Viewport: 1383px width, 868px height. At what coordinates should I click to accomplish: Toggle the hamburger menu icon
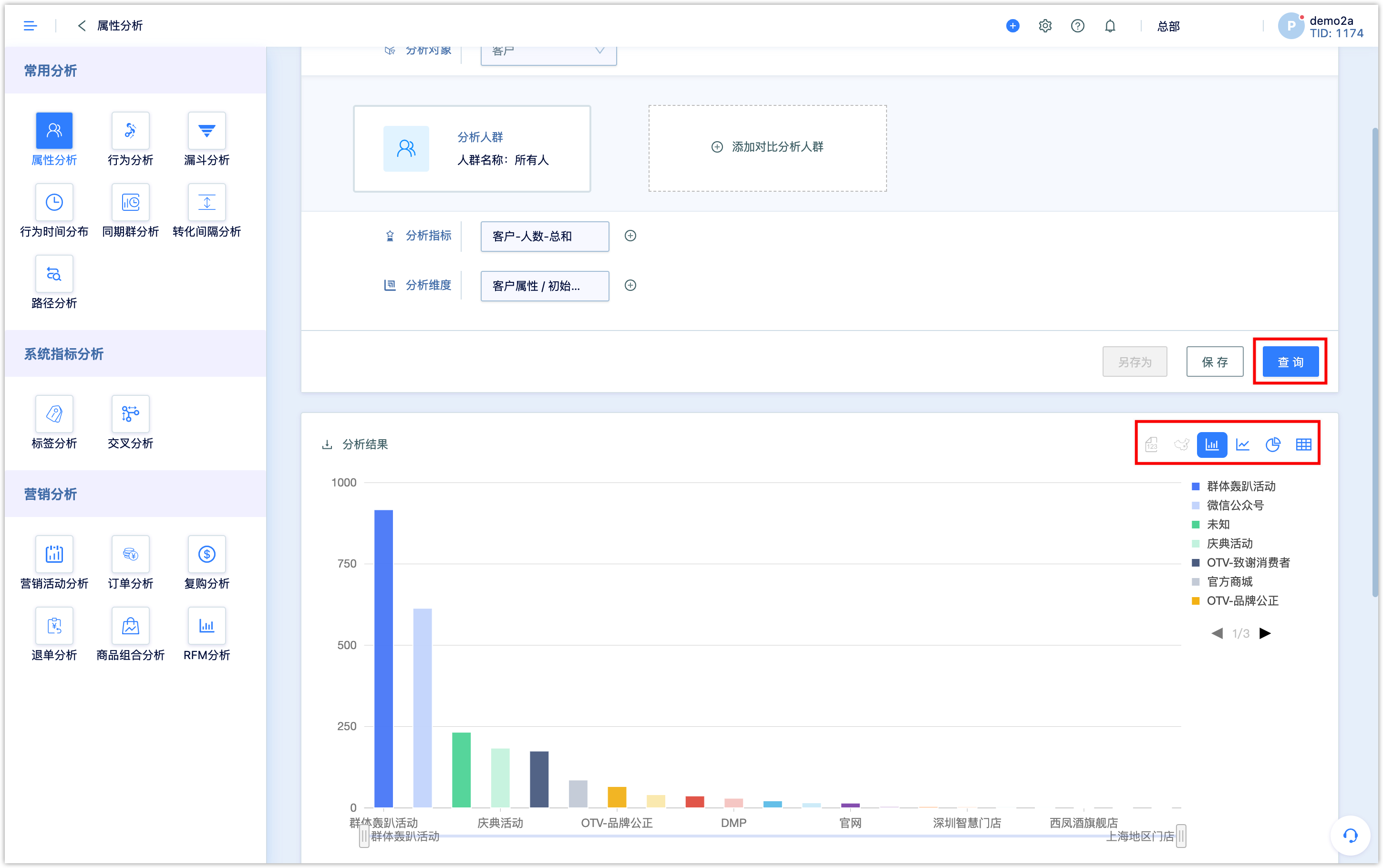(x=30, y=26)
